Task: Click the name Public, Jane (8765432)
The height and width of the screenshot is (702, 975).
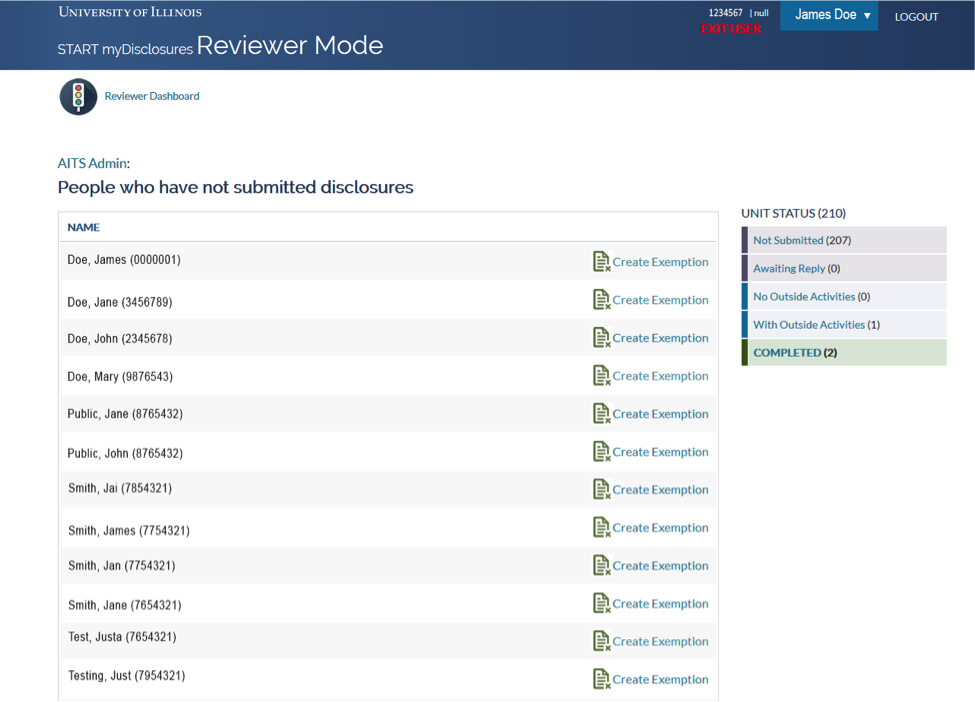Action: pyautogui.click(x=125, y=414)
